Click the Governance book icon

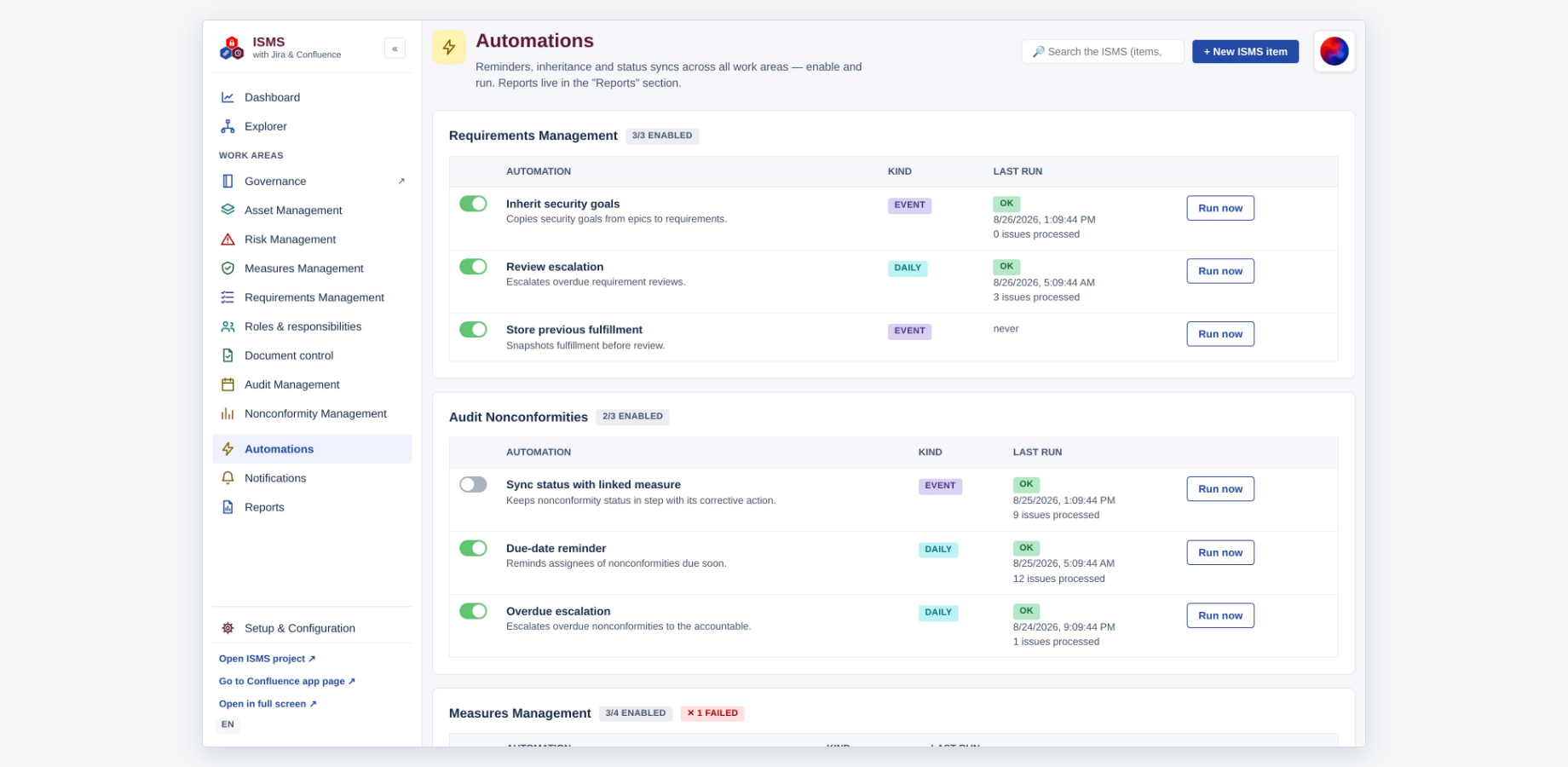[228, 181]
